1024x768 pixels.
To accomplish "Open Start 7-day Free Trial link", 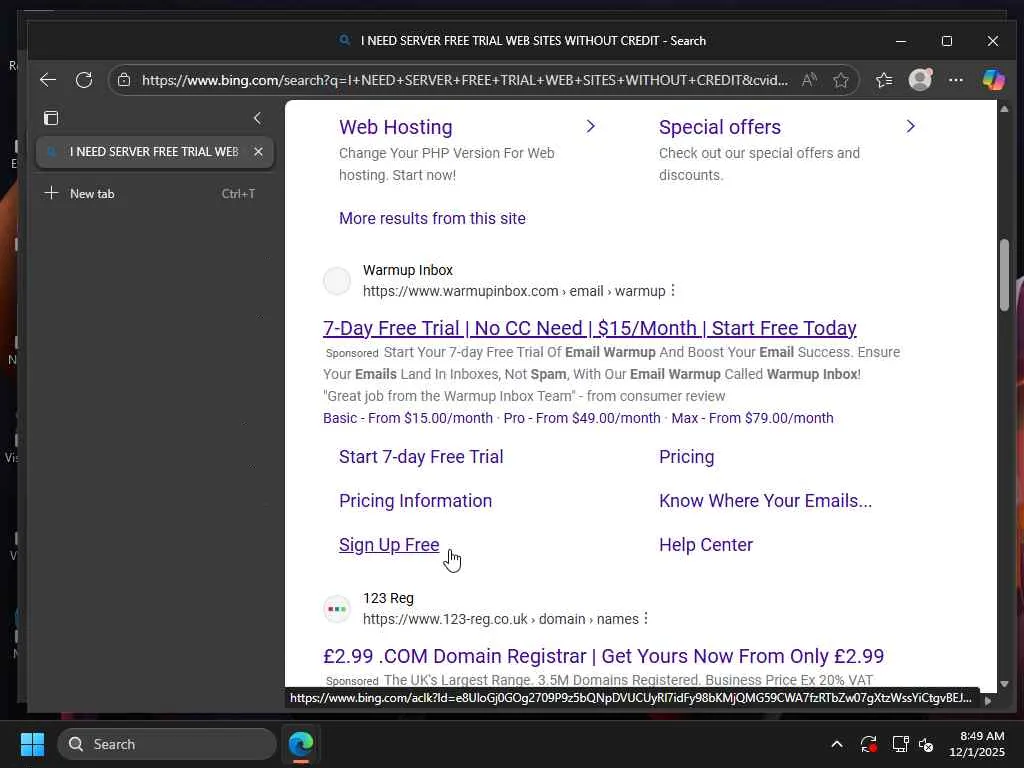I will pos(421,456).
